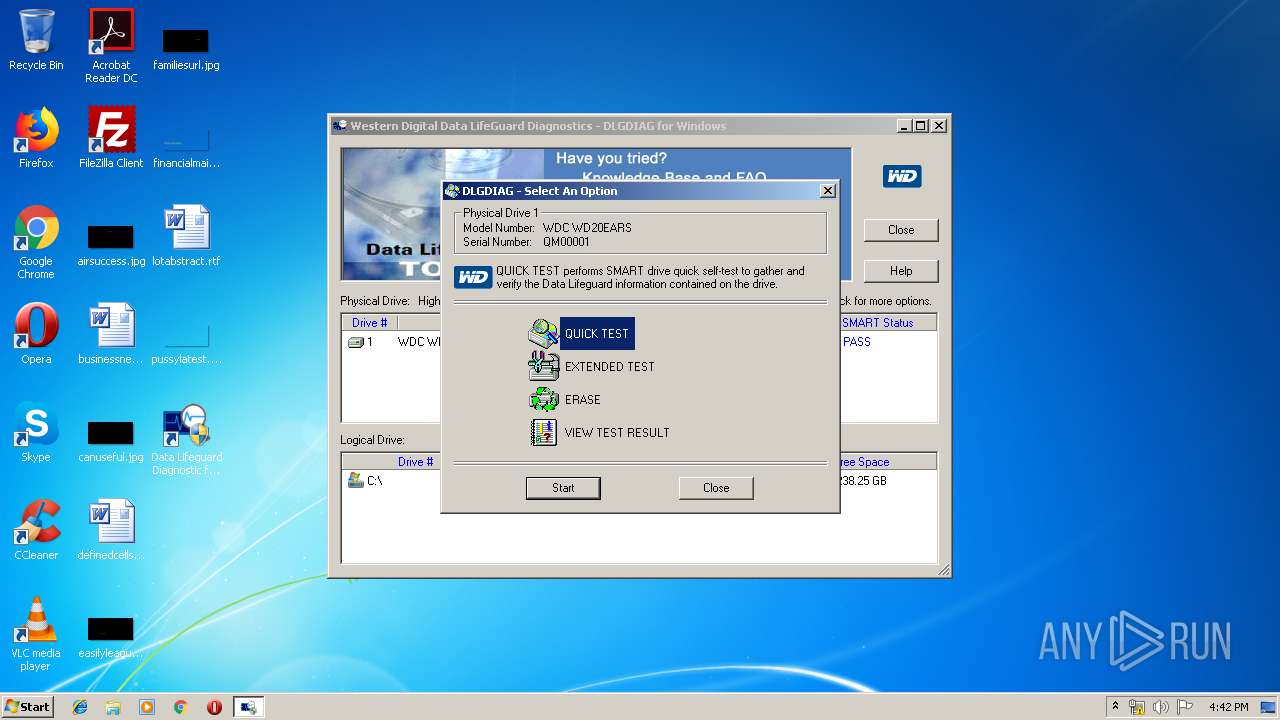Maximize the DLGDIAG main window

point(921,126)
